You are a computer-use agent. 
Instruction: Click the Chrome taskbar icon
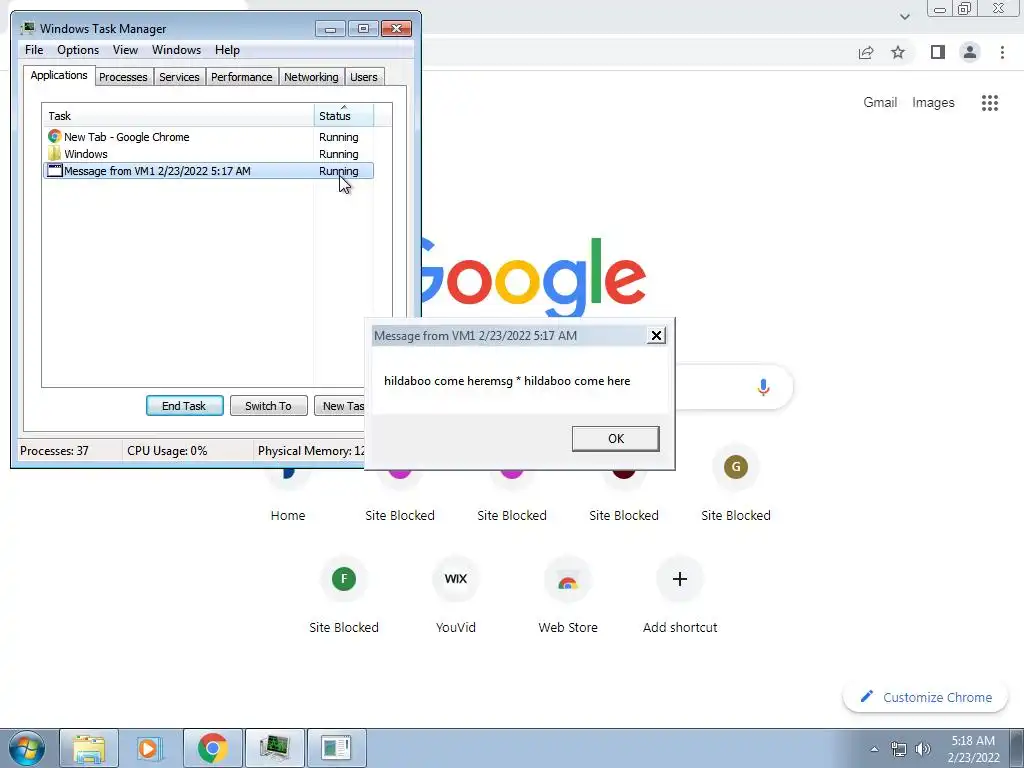point(212,748)
